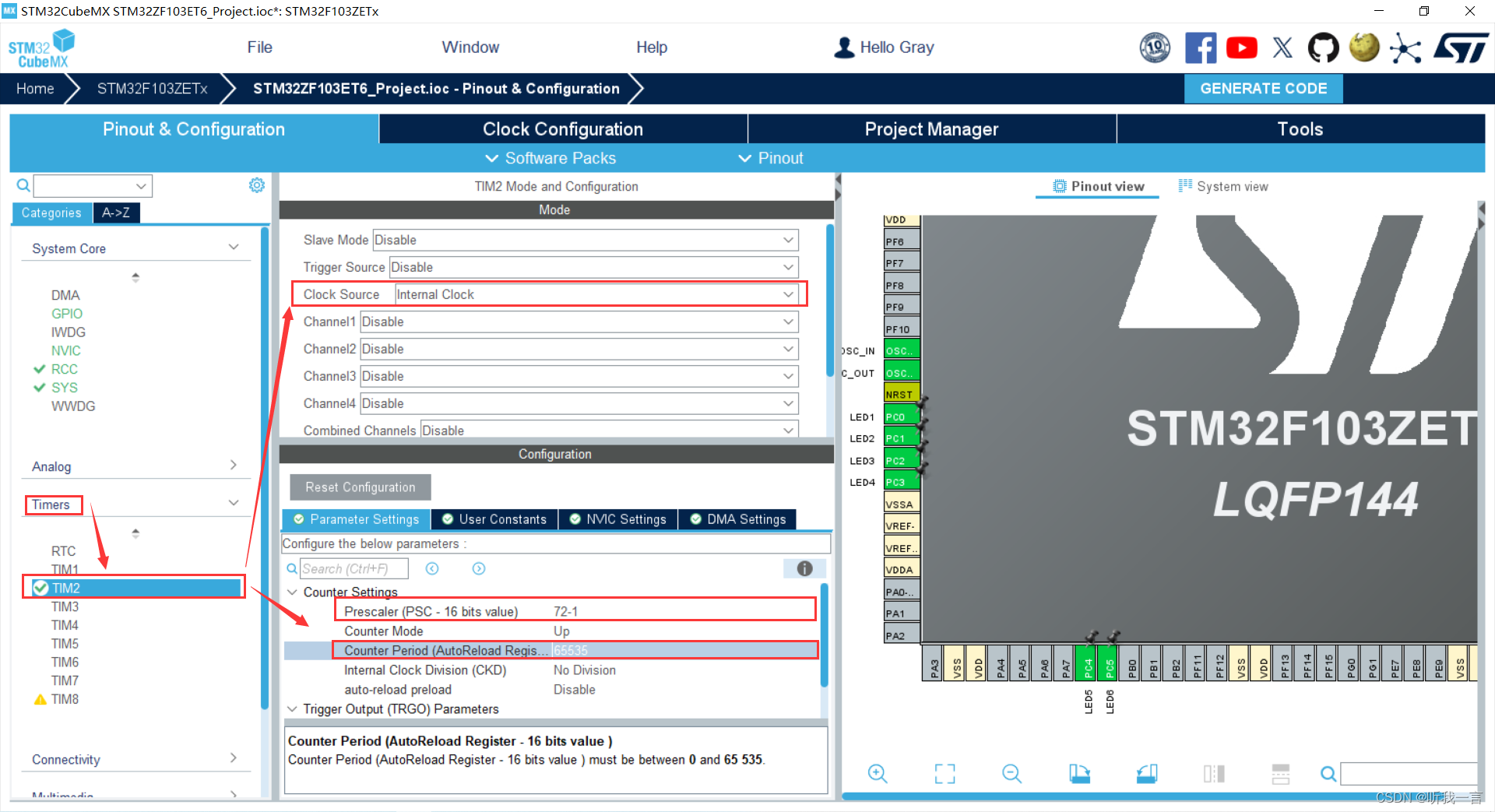Collapse the Counter Settings group
1495x812 pixels.
pos(293,592)
